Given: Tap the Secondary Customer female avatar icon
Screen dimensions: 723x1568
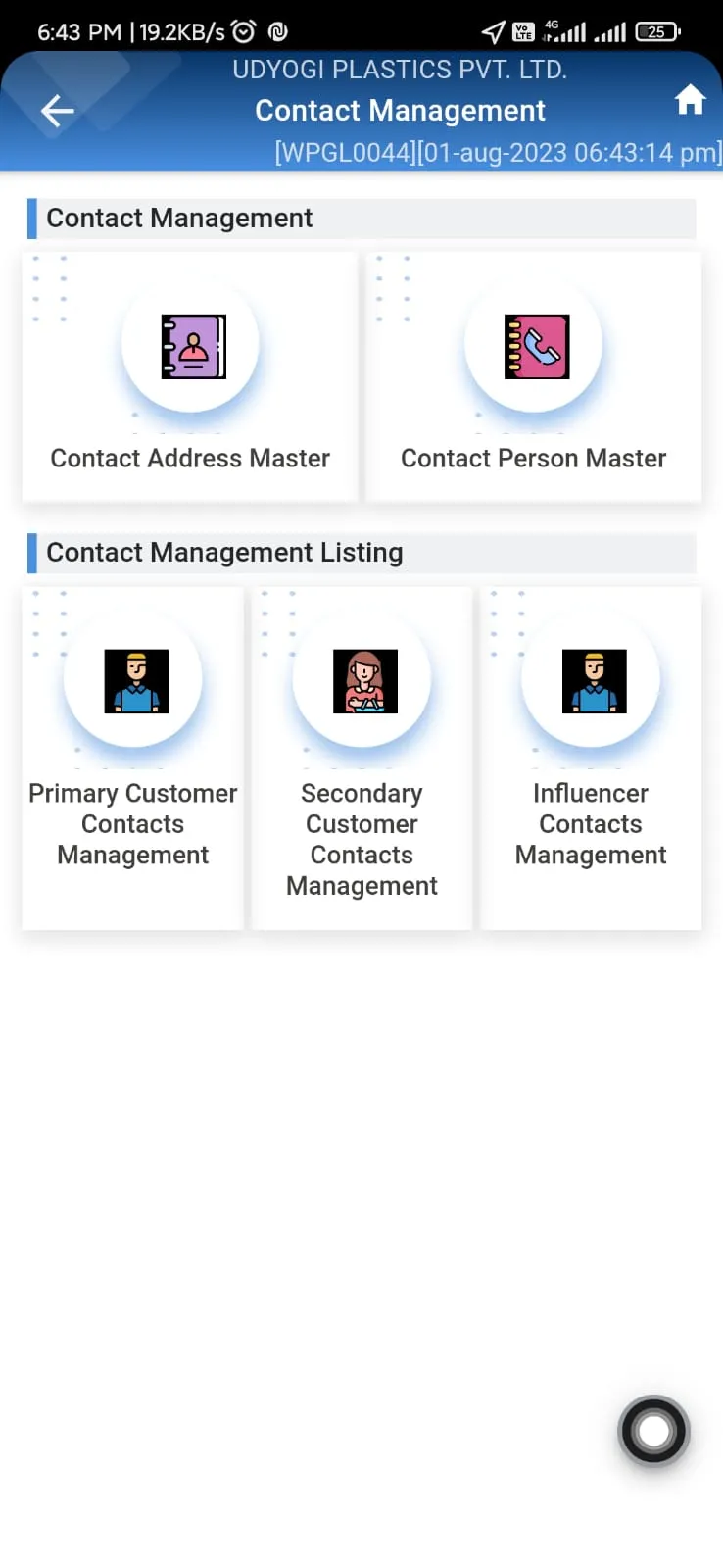Looking at the screenshot, I should (365, 681).
